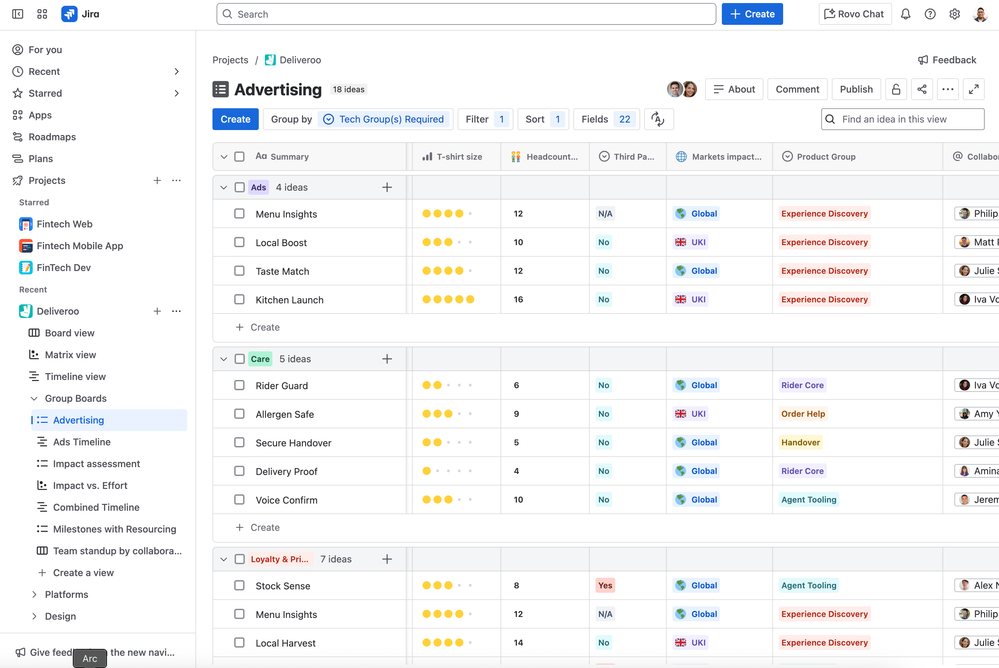This screenshot has width=999, height=668.
Task: Open the app switcher grid icon
Action: click(42, 14)
